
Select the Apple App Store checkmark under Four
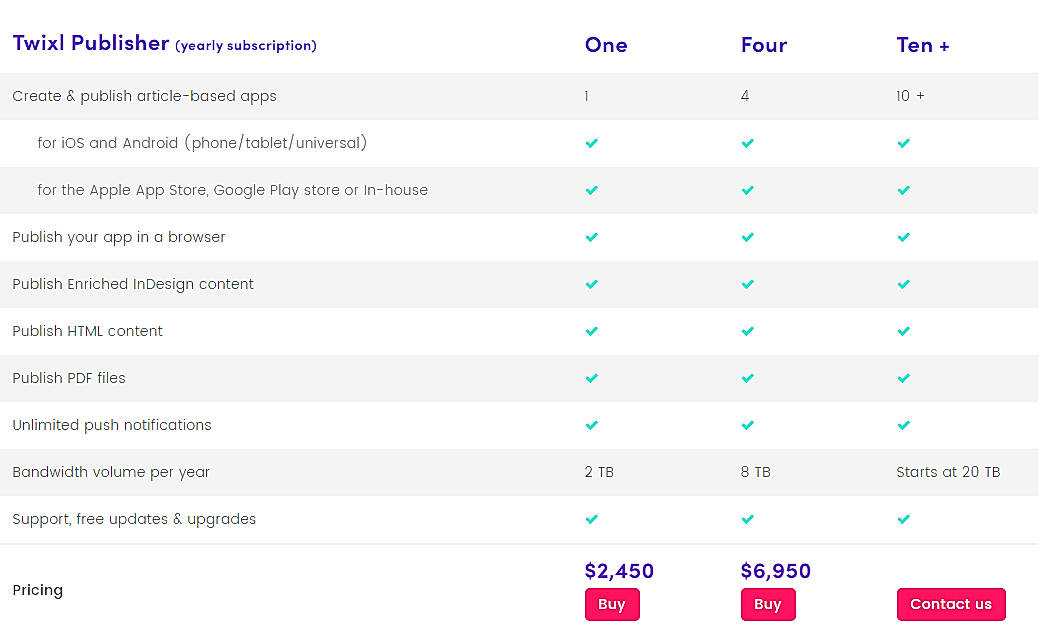click(747, 190)
